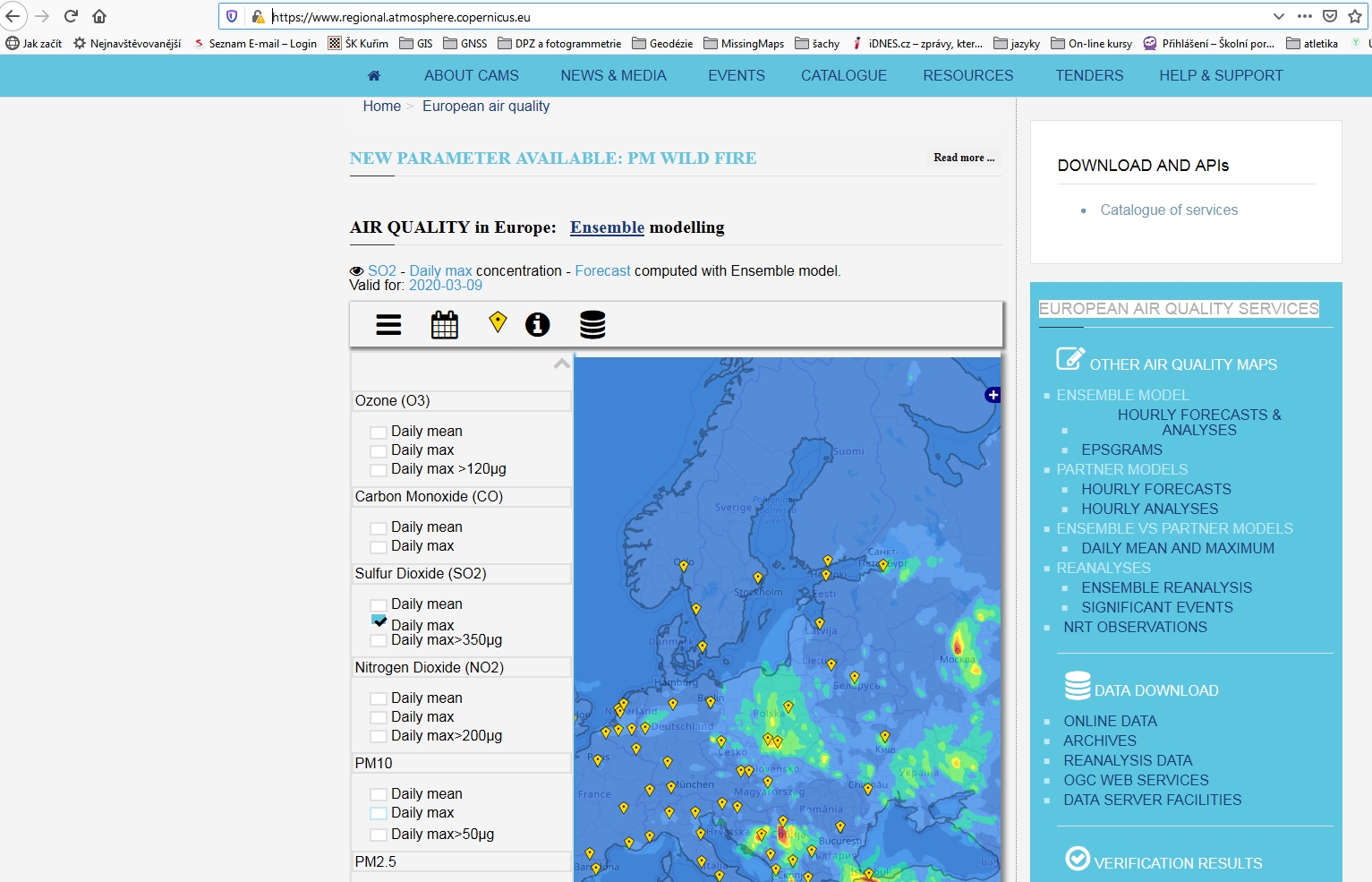Check Ozone Daily mean checkbox
1372x882 pixels.
[379, 432]
